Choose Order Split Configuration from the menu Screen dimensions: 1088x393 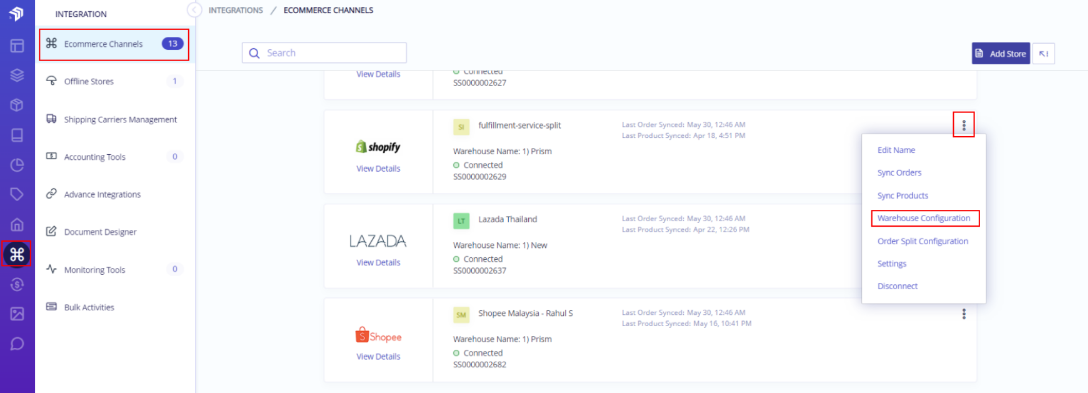tap(923, 241)
